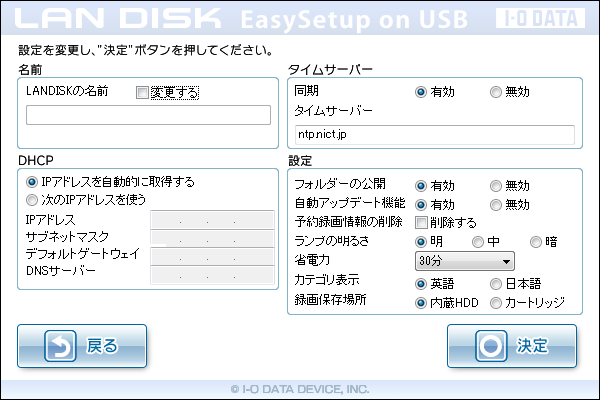
Task: Set フォルダーの公開 to 無効
Action: point(497,186)
